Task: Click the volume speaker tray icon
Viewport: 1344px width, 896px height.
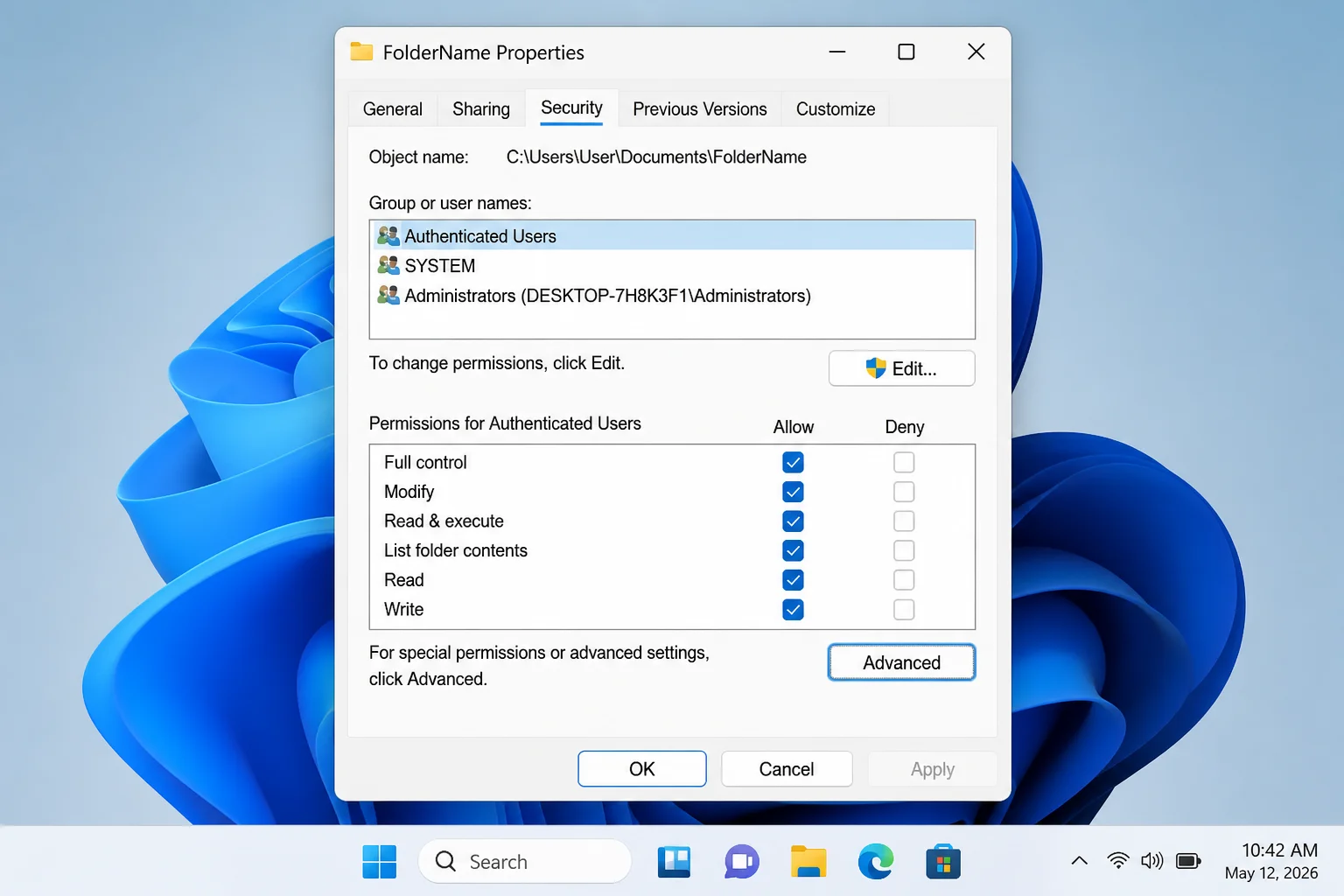Action: point(1152,861)
